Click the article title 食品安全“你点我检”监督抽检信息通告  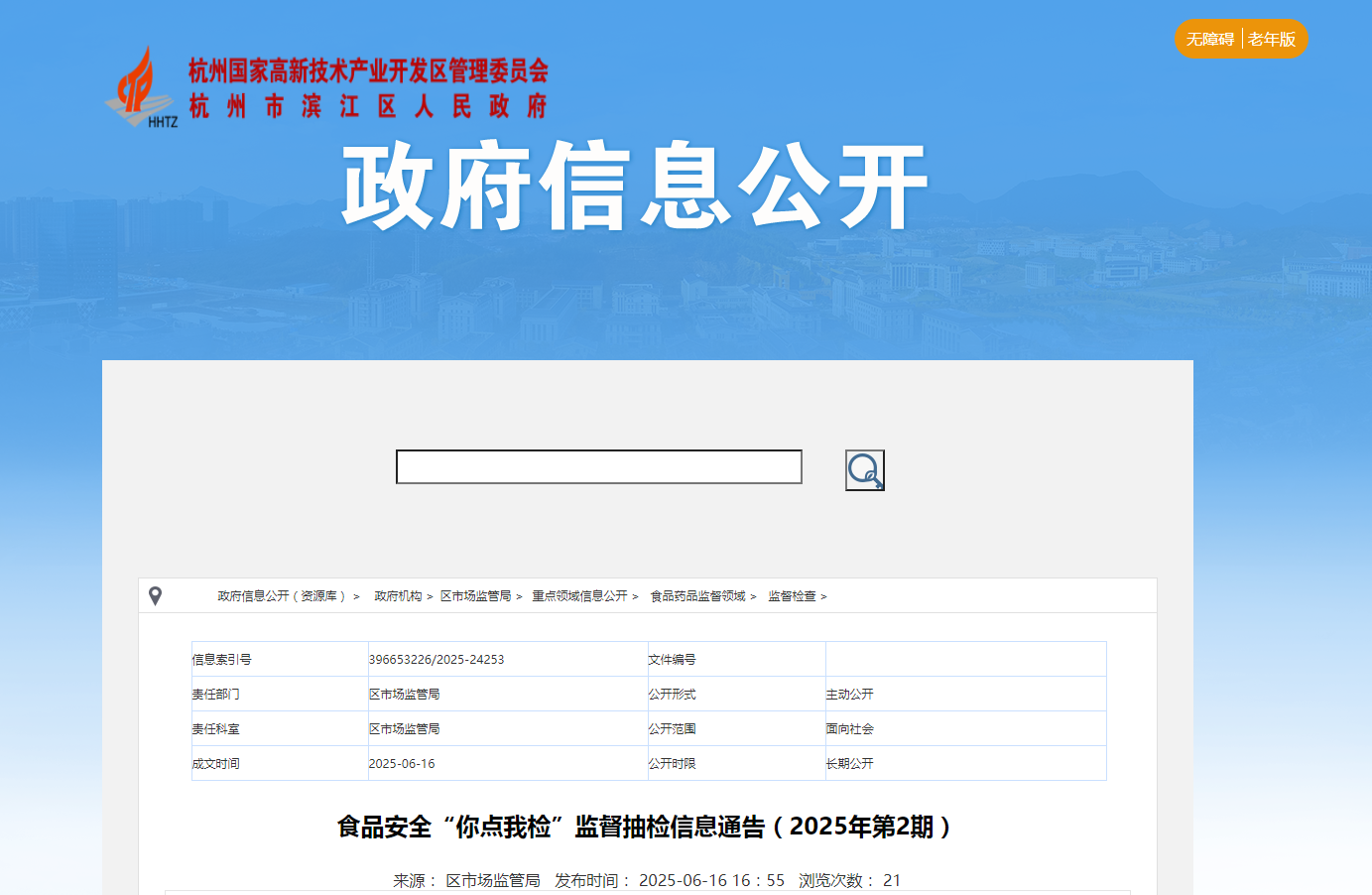pyautogui.click(x=645, y=827)
